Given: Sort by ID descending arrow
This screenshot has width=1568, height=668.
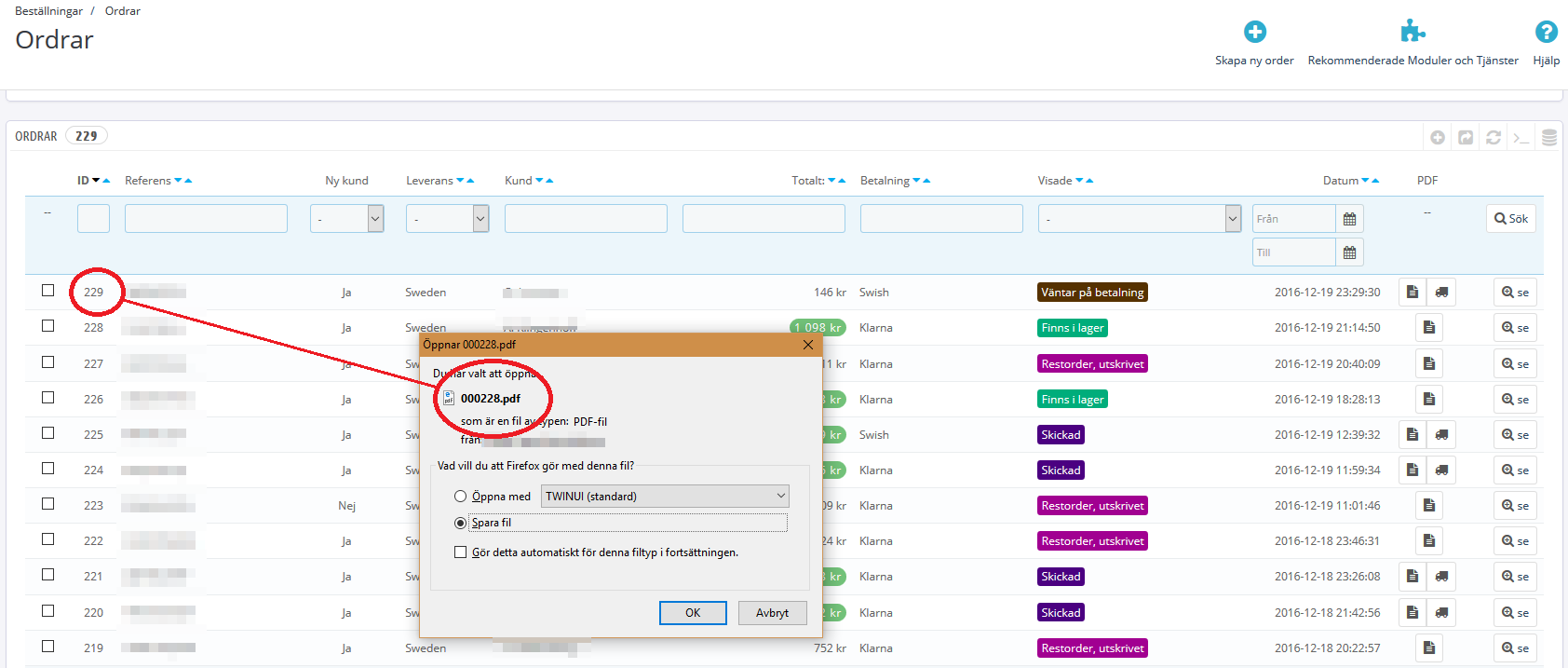Looking at the screenshot, I should [96, 181].
